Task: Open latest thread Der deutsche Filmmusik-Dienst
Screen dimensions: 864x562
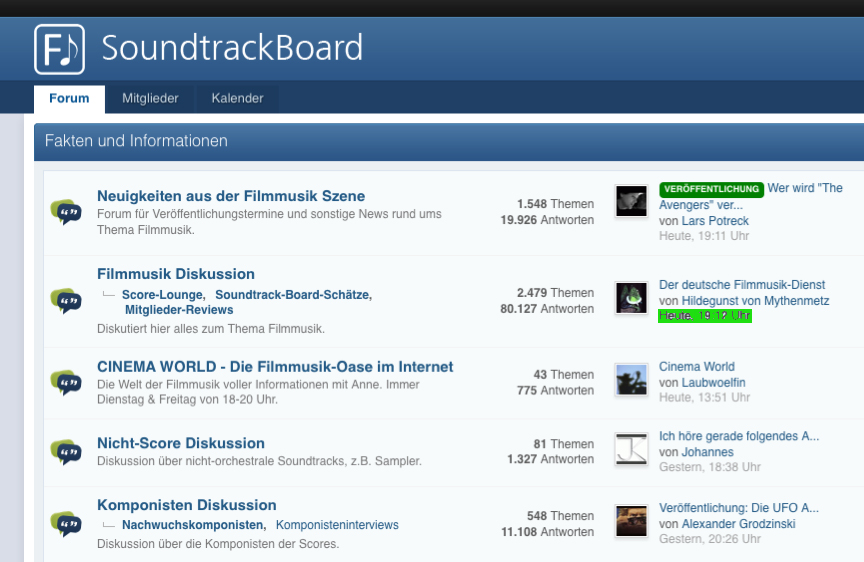Action: (742, 285)
